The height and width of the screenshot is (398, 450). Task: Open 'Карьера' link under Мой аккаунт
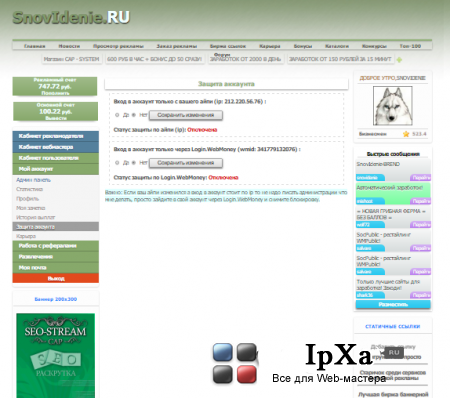pyautogui.click(x=26, y=236)
